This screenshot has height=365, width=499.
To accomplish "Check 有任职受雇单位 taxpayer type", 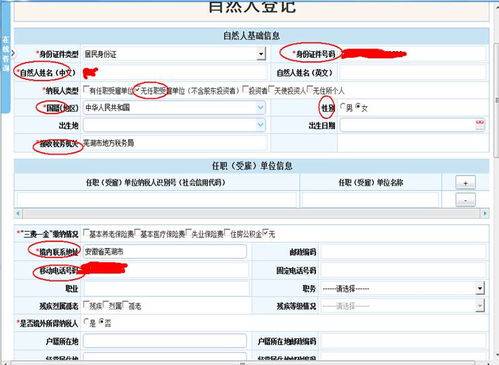I will point(86,89).
